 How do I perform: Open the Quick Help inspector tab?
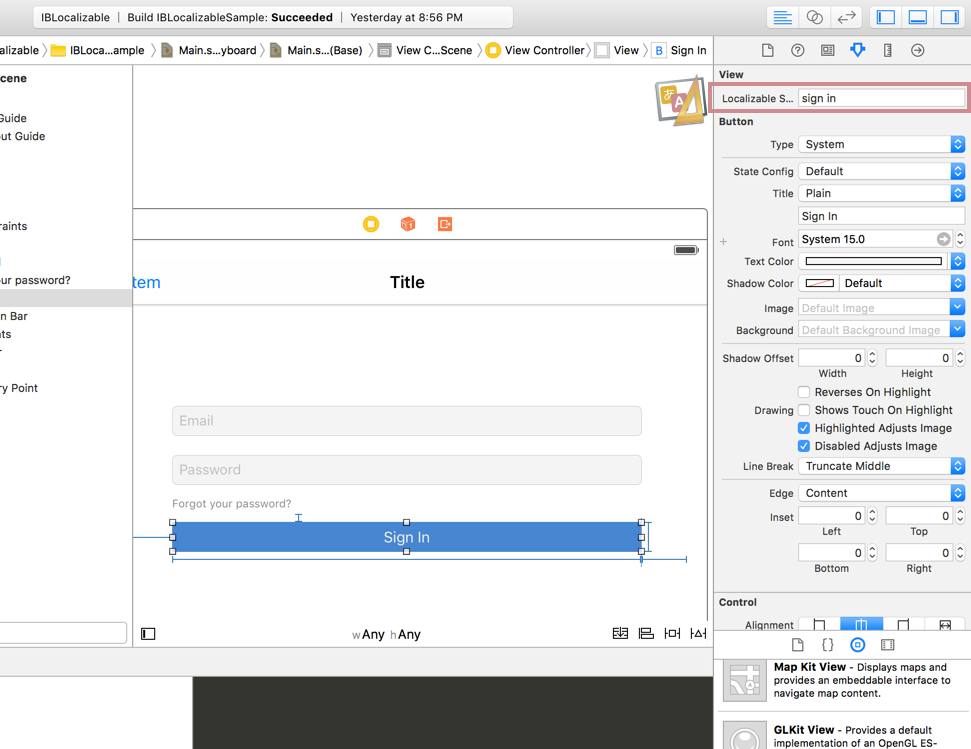[798, 50]
